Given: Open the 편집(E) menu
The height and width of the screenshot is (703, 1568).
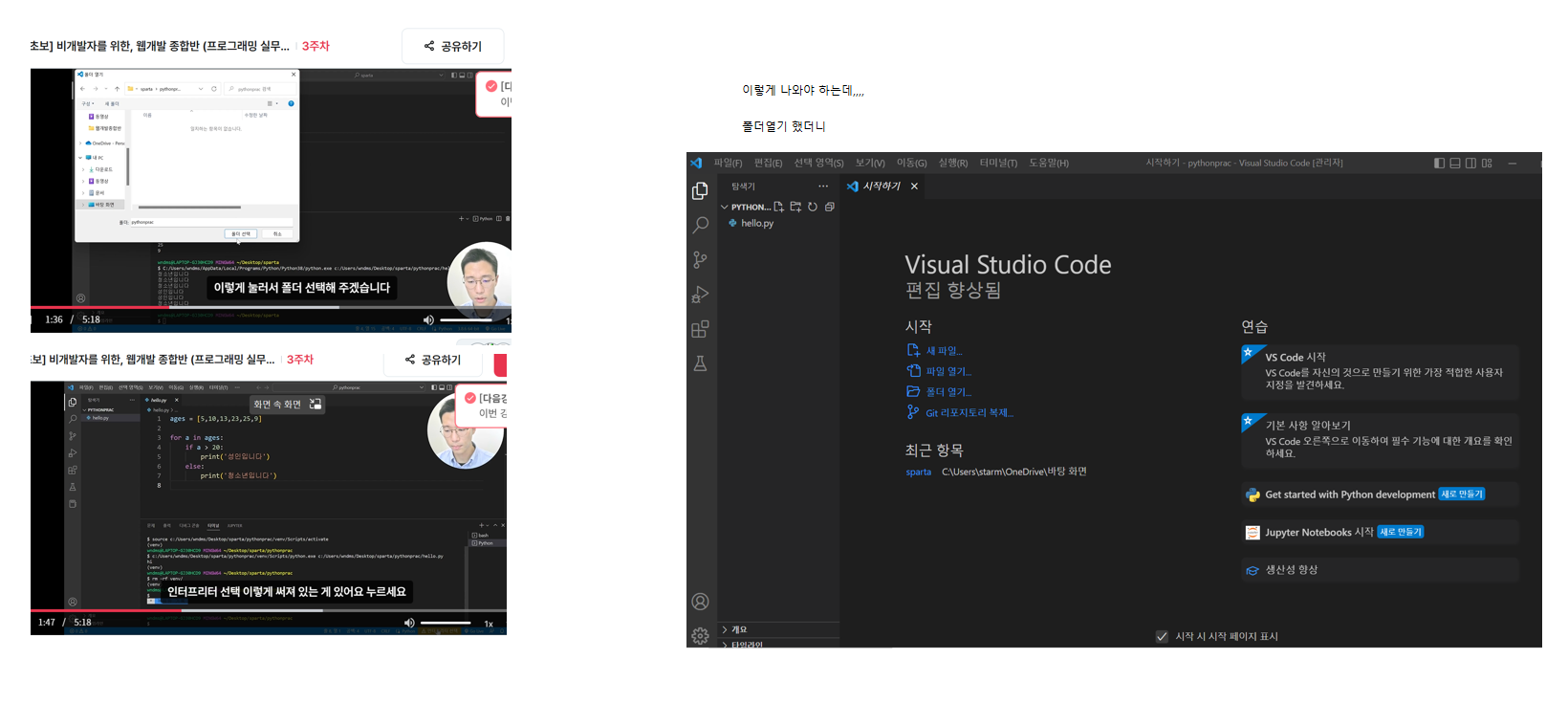Looking at the screenshot, I should (x=768, y=163).
